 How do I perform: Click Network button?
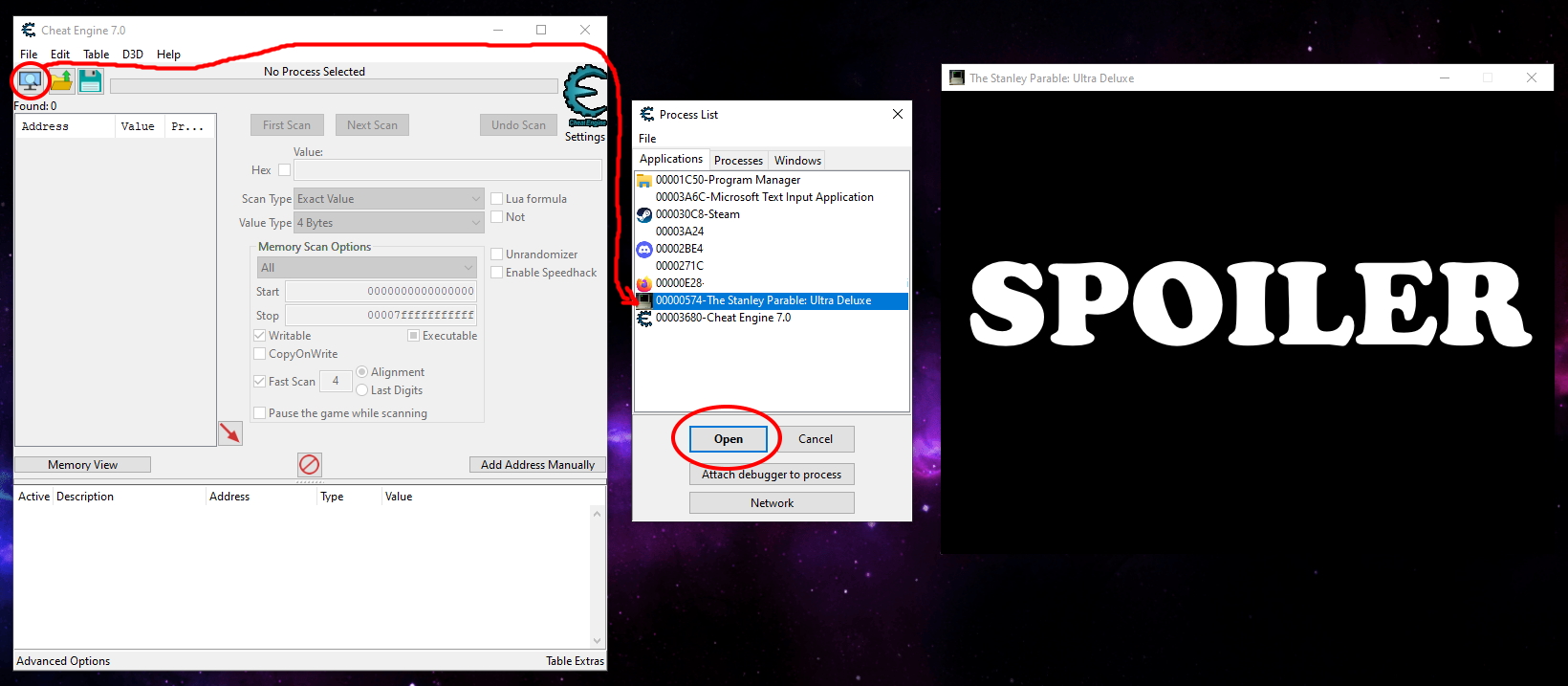pos(772,503)
